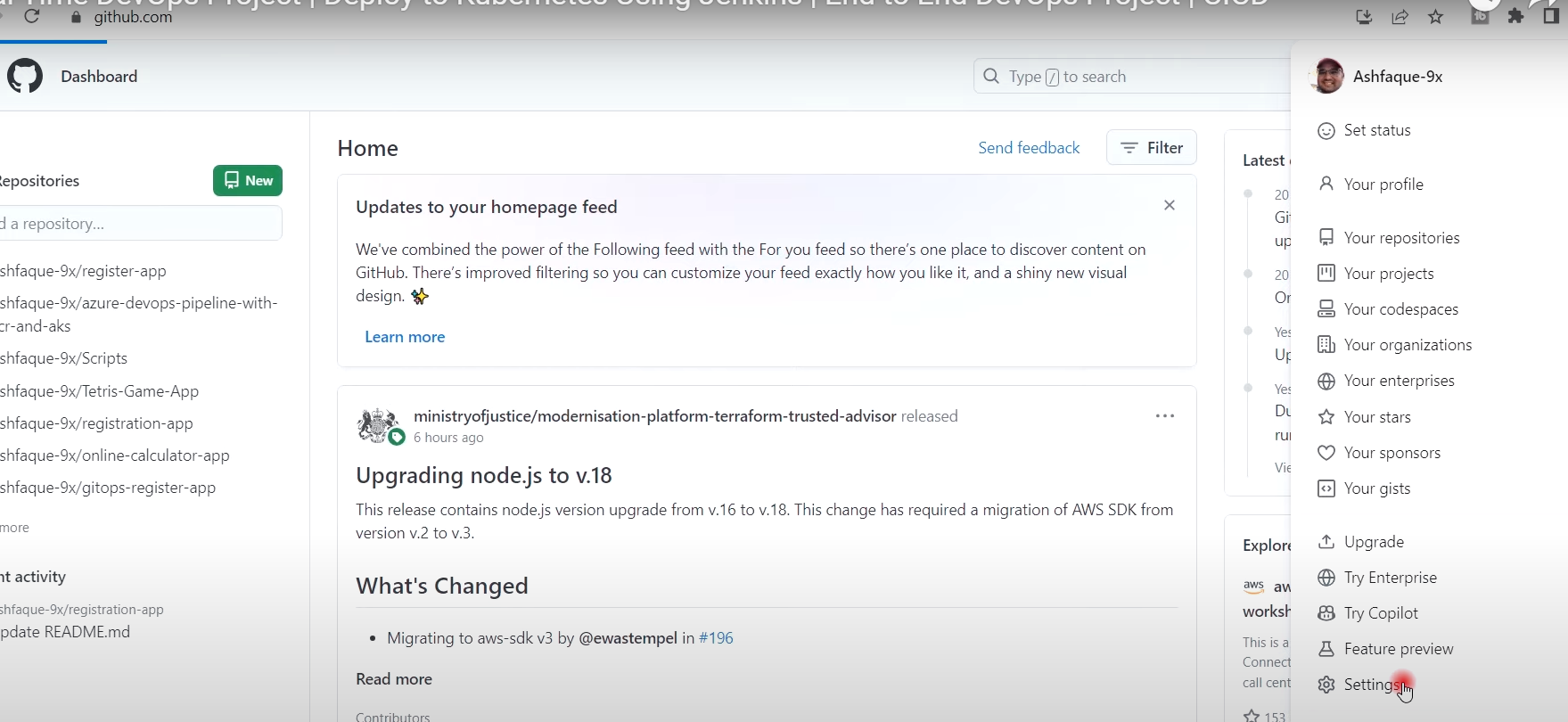Open the gitops-register-app repository in sidebar
Viewport: 1568px width, 722px height.
[x=108, y=488]
